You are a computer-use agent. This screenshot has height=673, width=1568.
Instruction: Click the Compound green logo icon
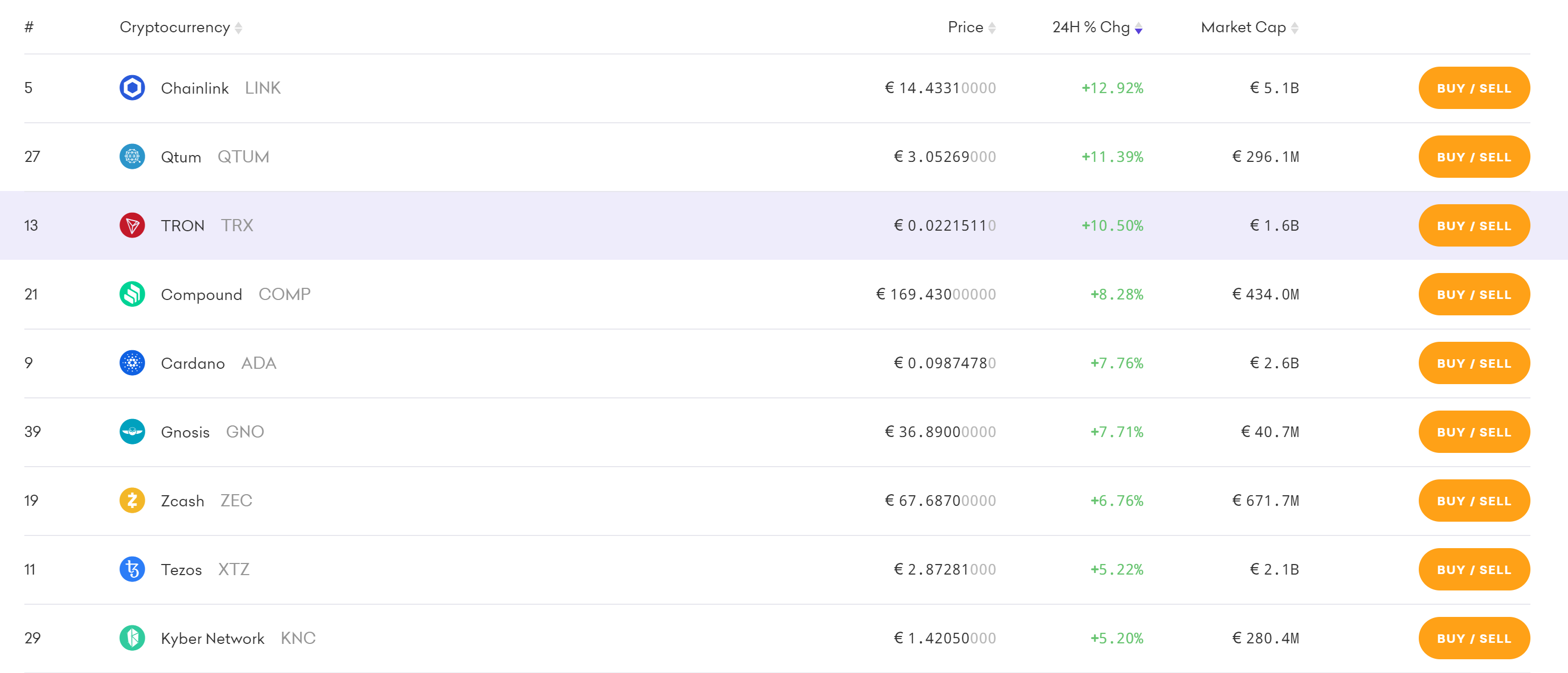click(x=132, y=294)
